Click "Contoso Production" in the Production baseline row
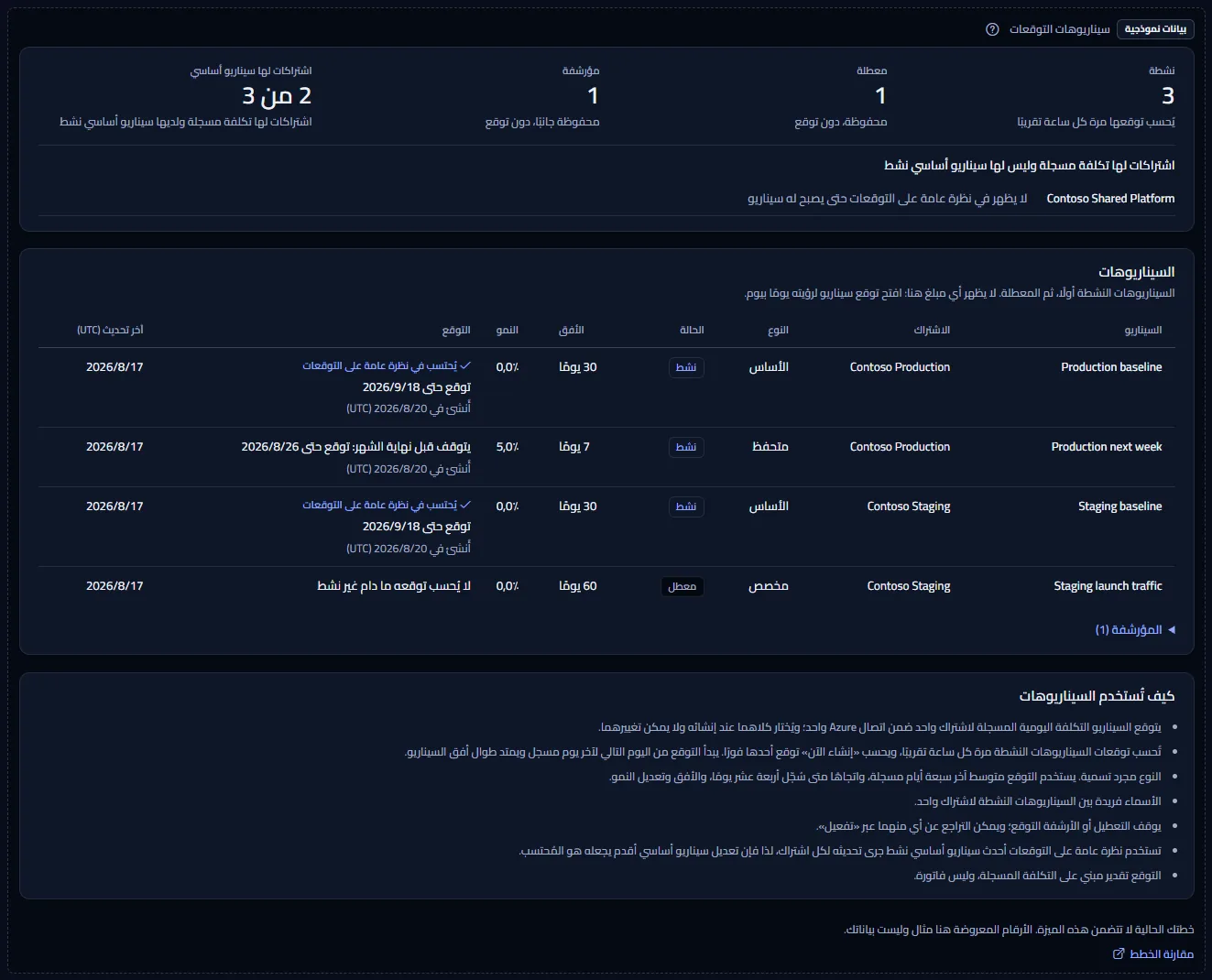 pyautogui.click(x=900, y=367)
